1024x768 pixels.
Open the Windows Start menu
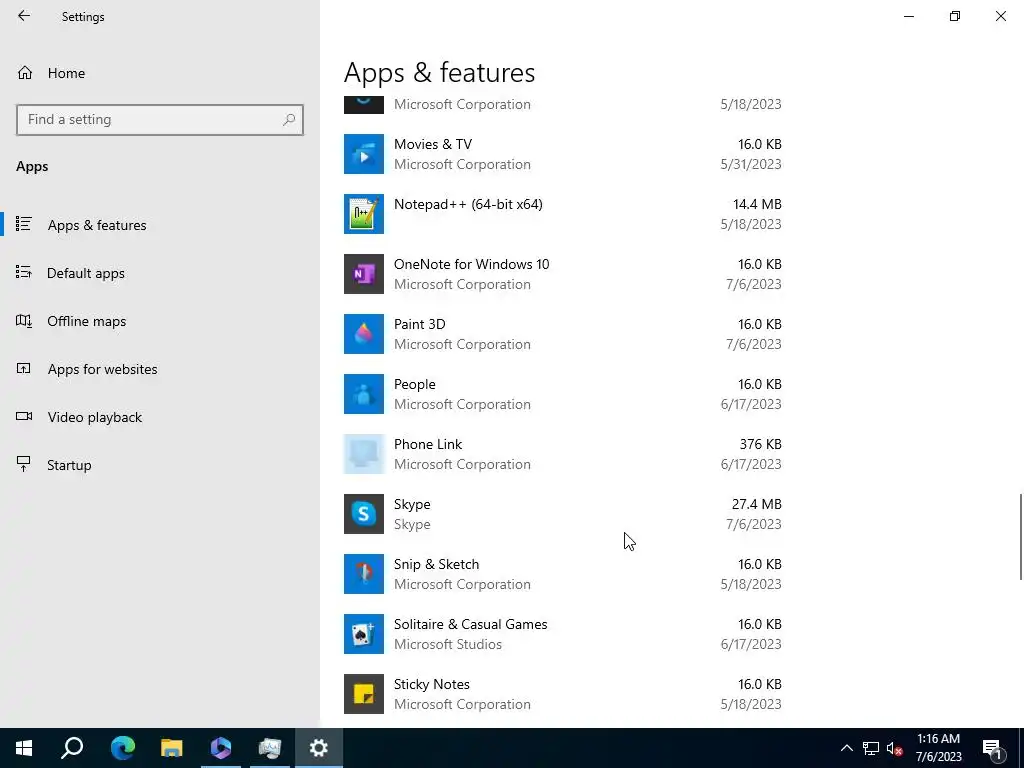[24, 748]
